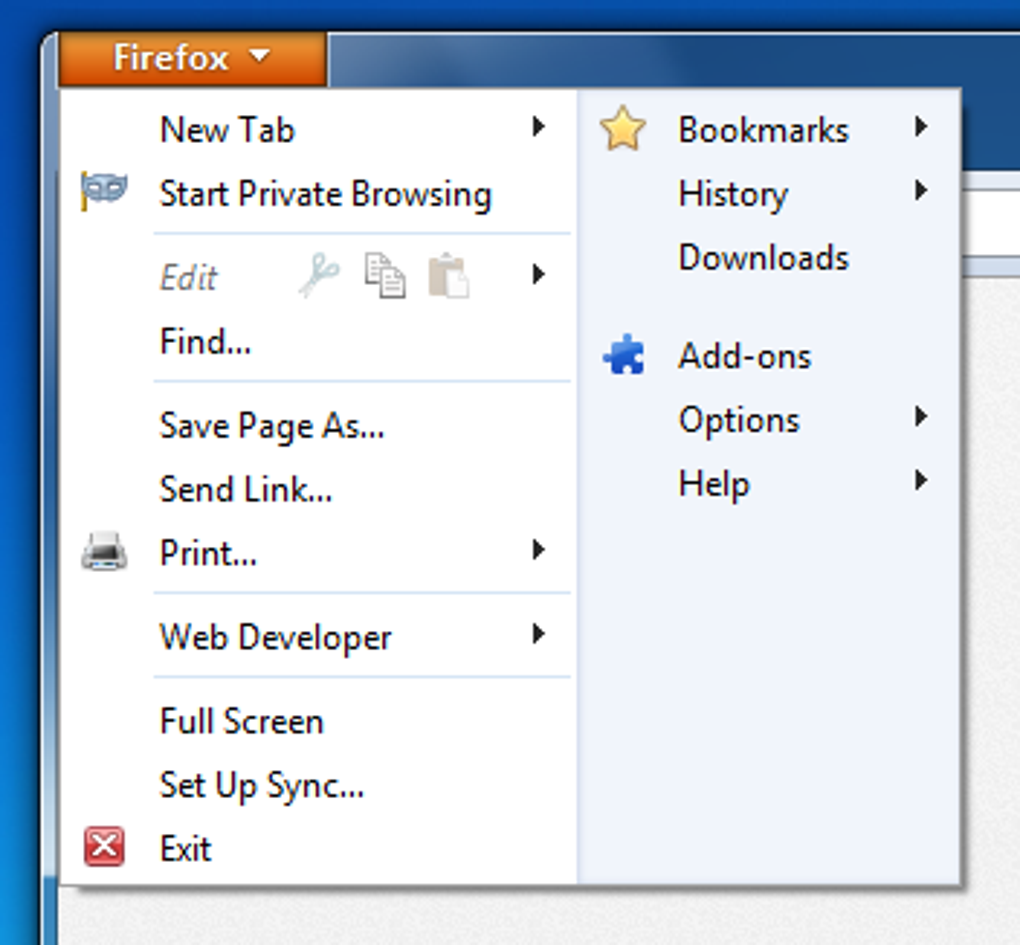The width and height of the screenshot is (1020, 945).
Task: Click the Cut scissors icon
Action: coord(319,275)
